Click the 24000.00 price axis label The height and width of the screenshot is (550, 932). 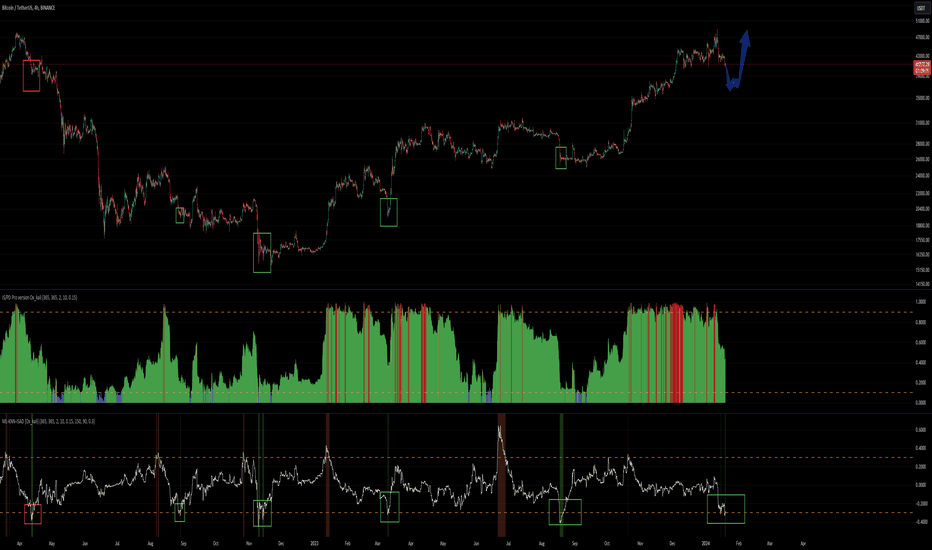tap(922, 175)
